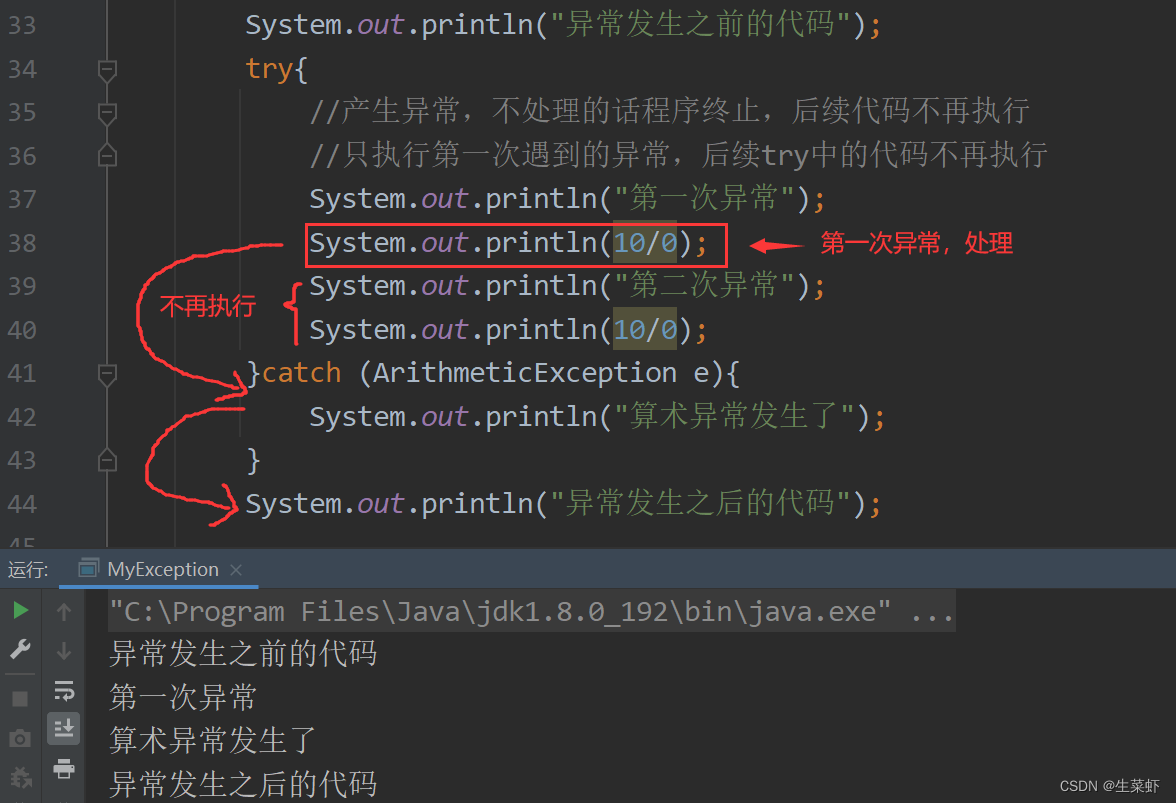
Task: Expand the fold arrow at line 41
Action: click(107, 375)
